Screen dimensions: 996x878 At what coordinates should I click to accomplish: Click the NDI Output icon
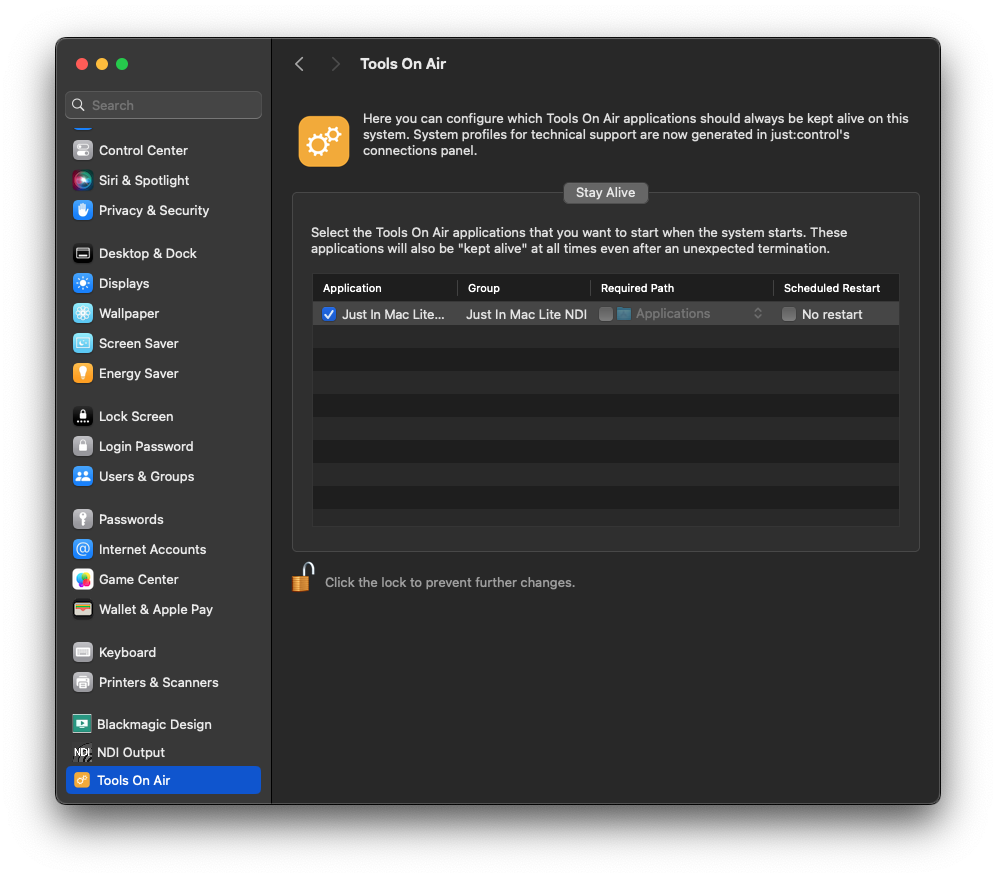(x=82, y=752)
